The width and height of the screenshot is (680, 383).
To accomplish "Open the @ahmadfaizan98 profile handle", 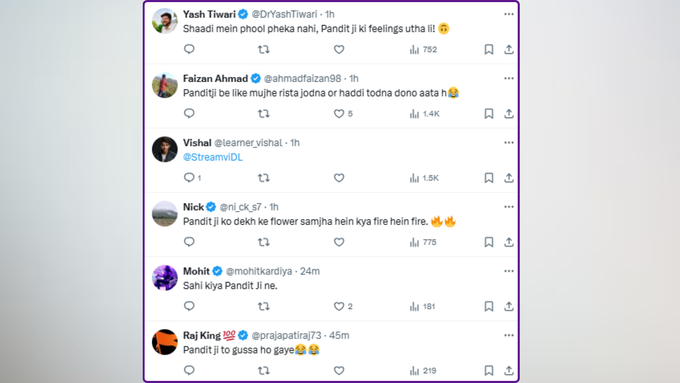I will click(303, 79).
